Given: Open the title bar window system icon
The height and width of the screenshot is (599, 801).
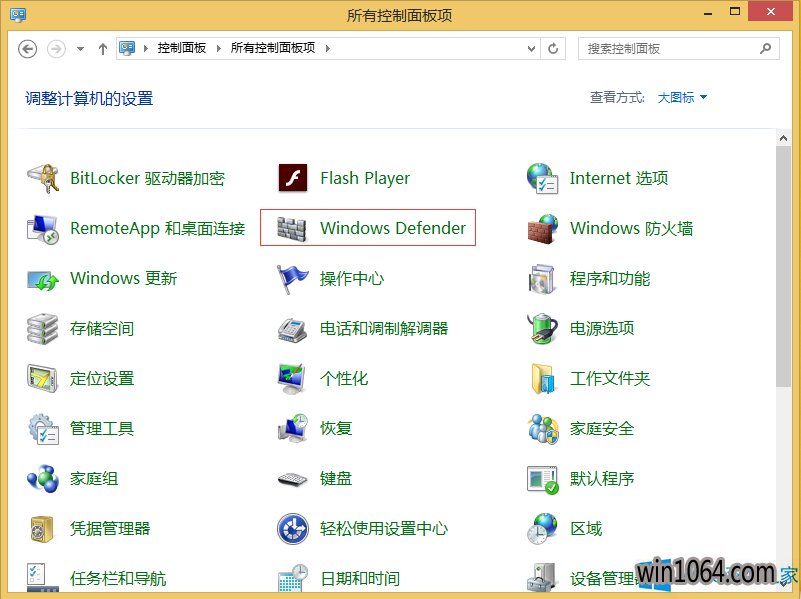Looking at the screenshot, I should pos(18,14).
